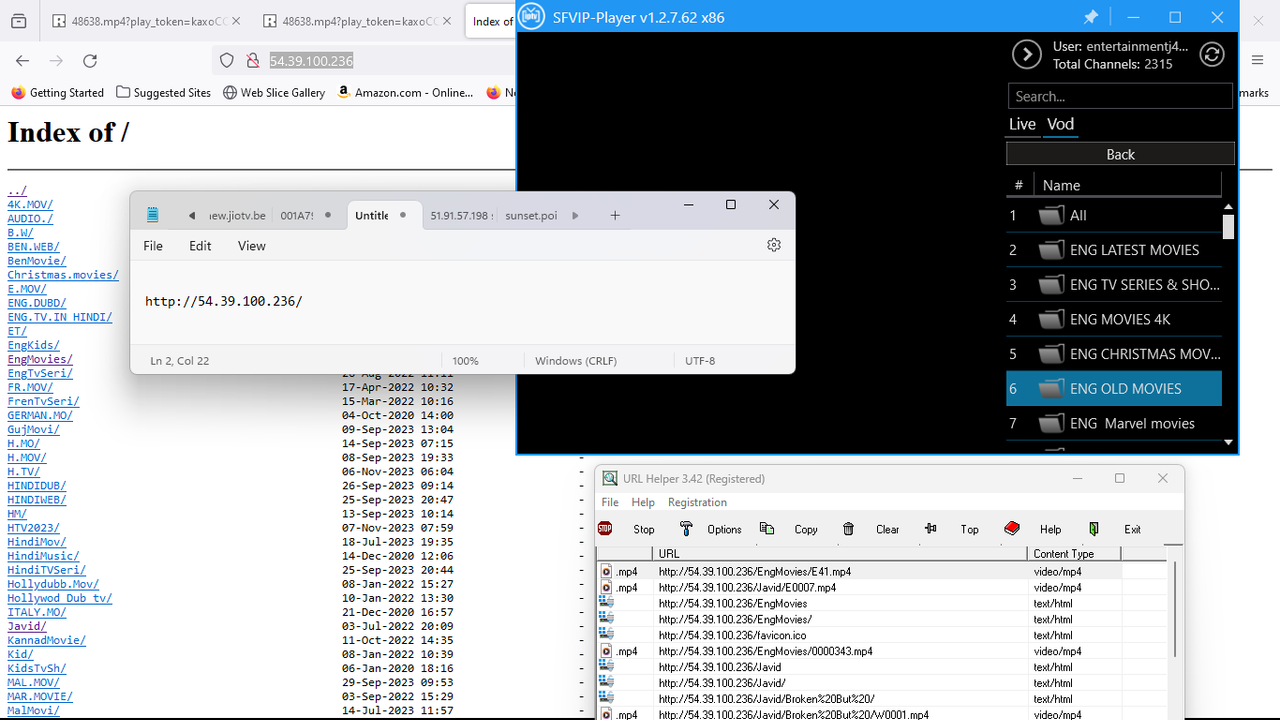Select ENG Marvel movies category
This screenshot has width=1280, height=720.
[x=1114, y=423]
